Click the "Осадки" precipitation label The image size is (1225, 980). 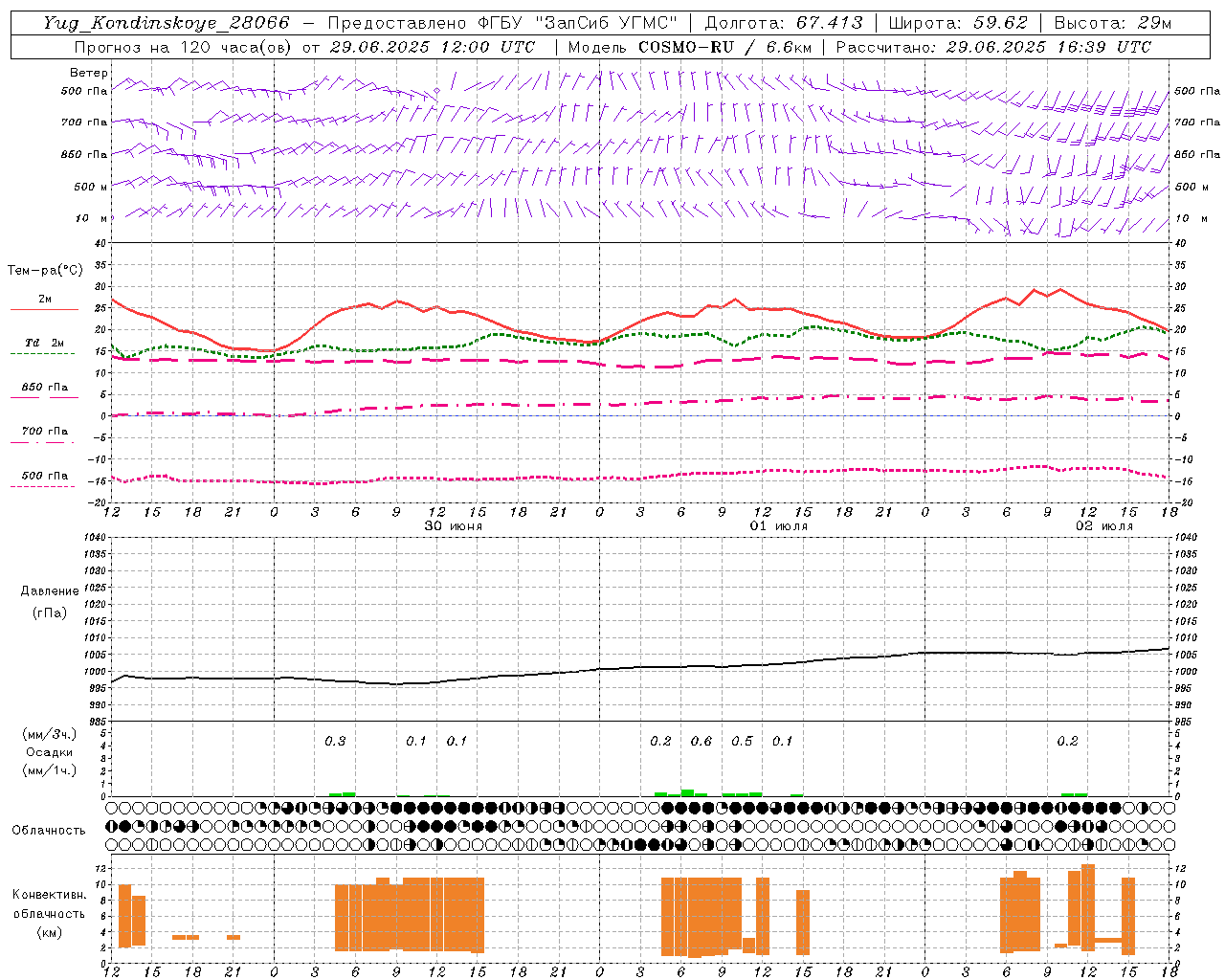coord(50,752)
